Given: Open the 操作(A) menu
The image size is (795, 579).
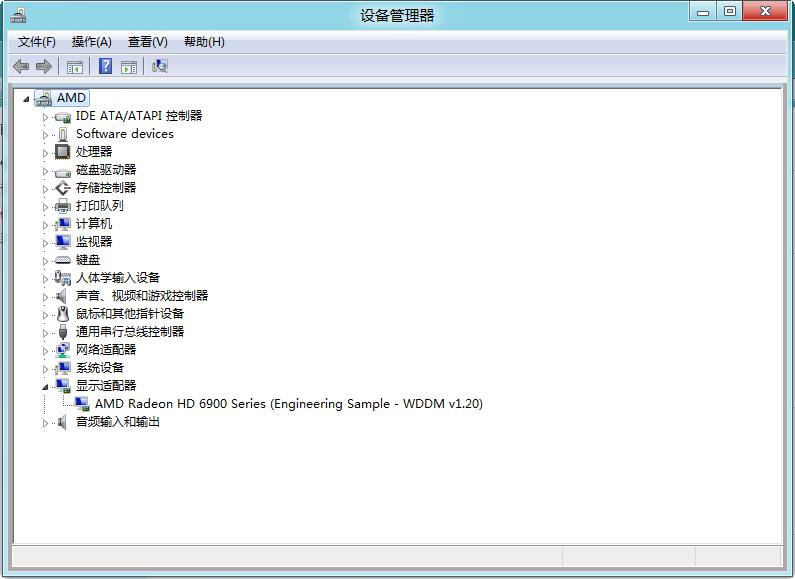Looking at the screenshot, I should (x=91, y=42).
